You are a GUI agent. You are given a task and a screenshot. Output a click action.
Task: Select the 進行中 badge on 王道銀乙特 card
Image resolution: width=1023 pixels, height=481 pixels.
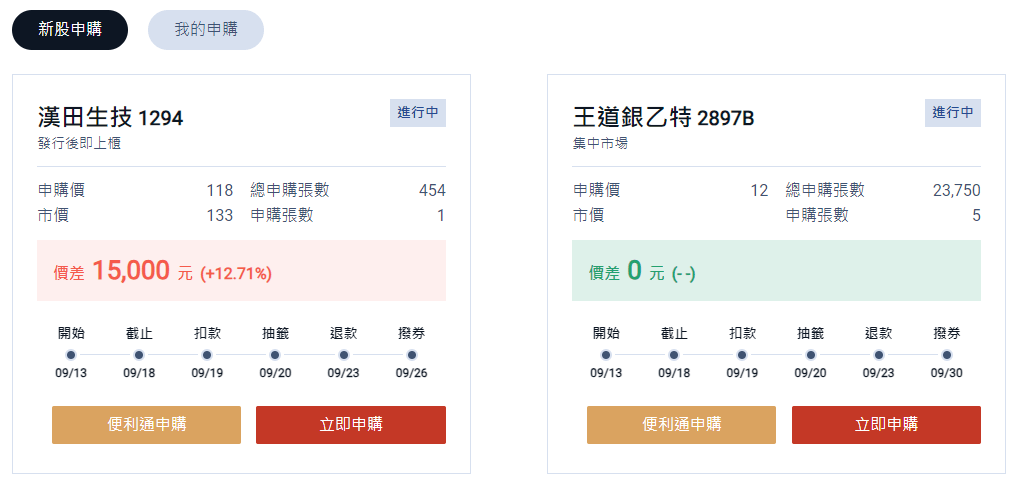(x=953, y=113)
